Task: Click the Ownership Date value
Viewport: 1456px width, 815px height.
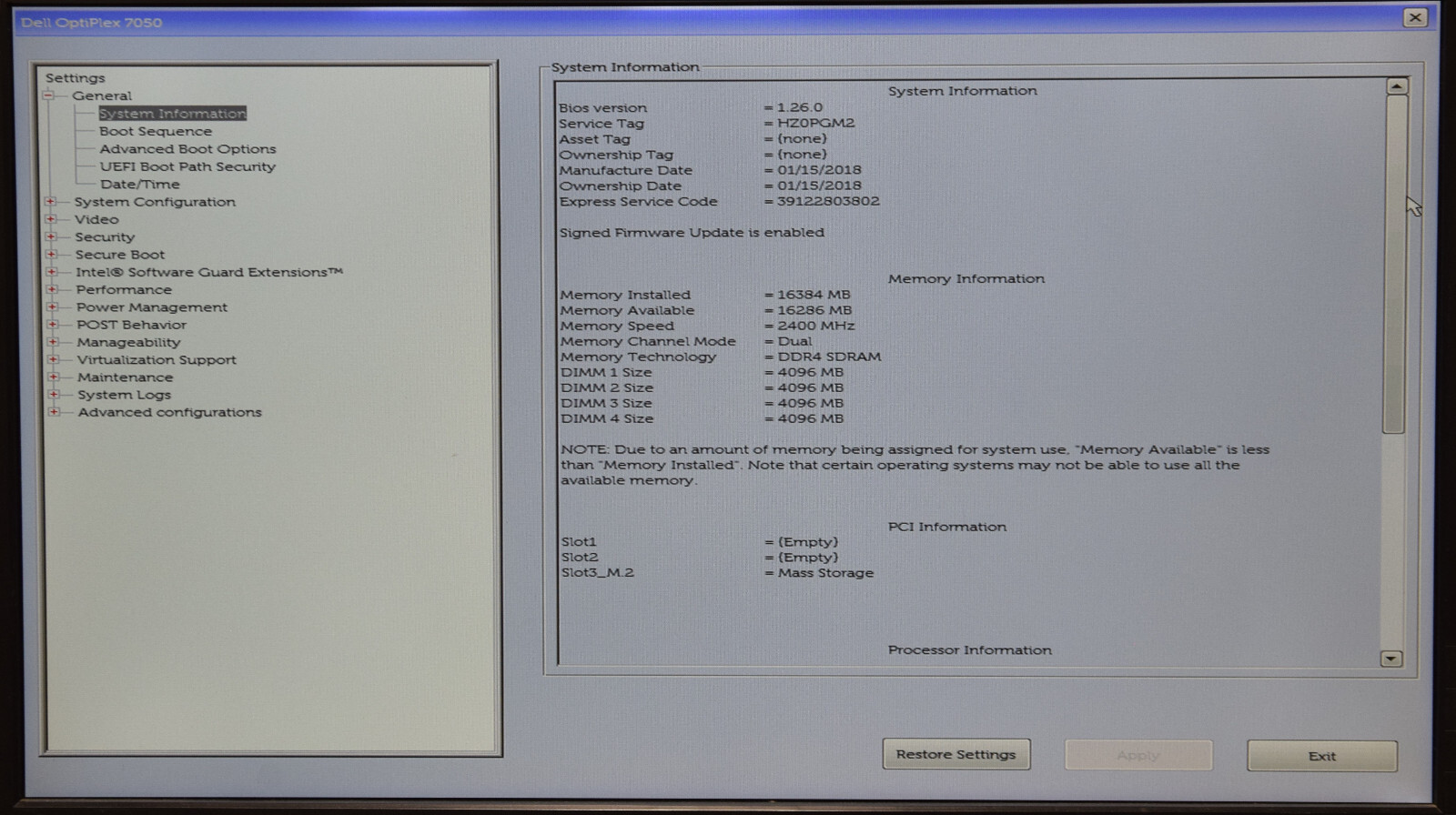Action: (819, 186)
